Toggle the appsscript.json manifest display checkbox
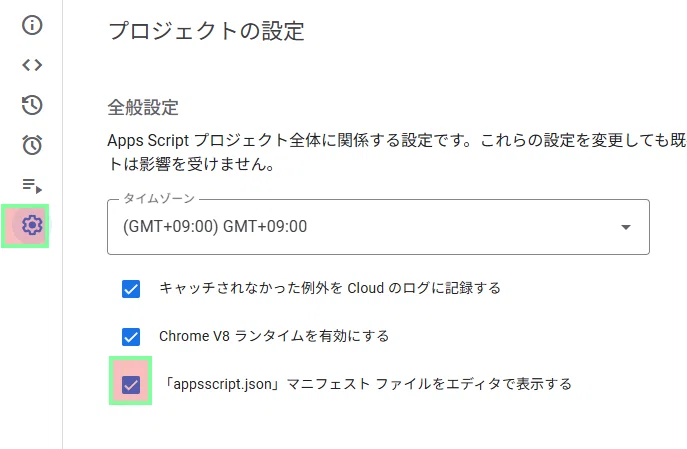The height and width of the screenshot is (449, 687). tap(131, 385)
